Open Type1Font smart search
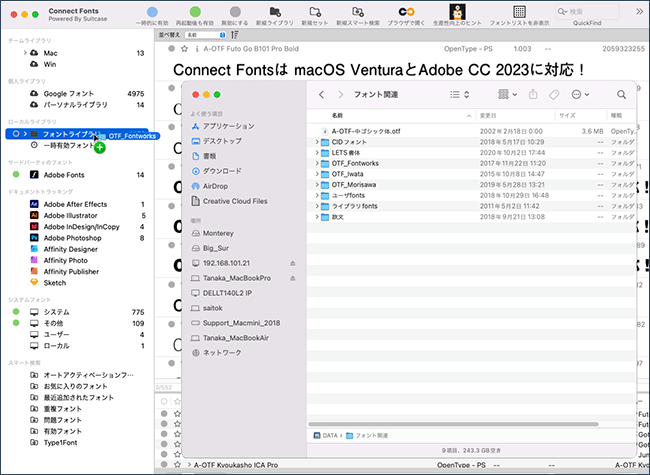This screenshot has height=475, width=650. 61,443
